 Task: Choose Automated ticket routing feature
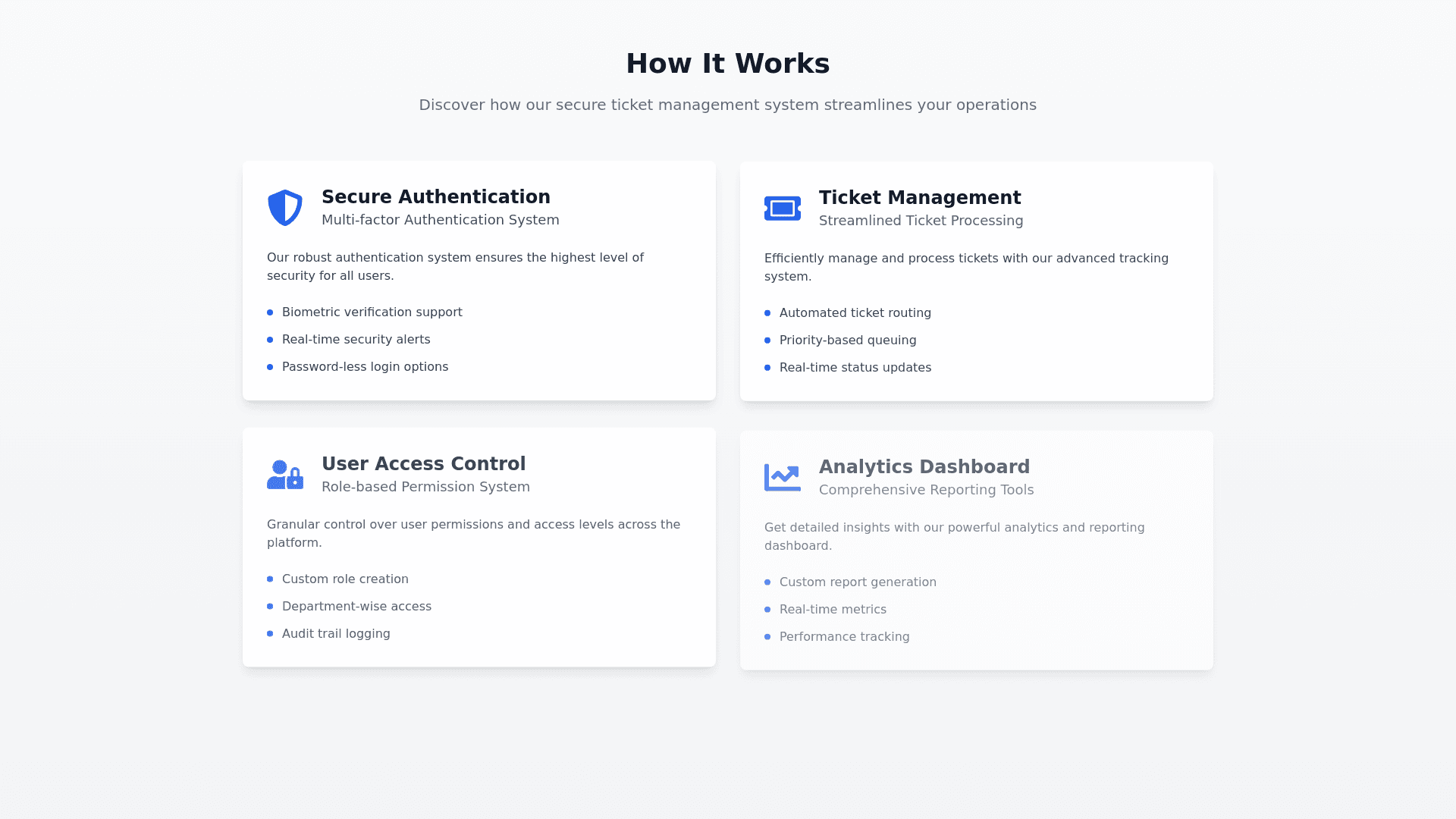tap(855, 313)
